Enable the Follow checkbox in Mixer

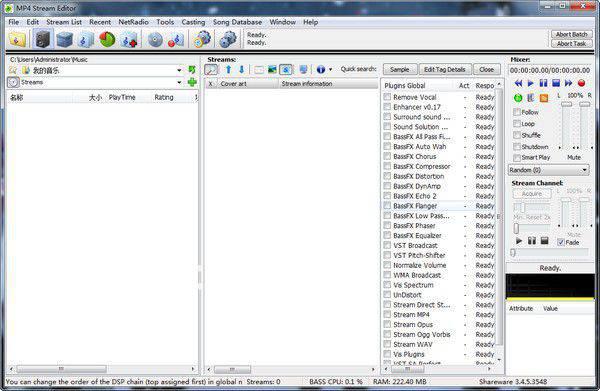tap(517, 112)
